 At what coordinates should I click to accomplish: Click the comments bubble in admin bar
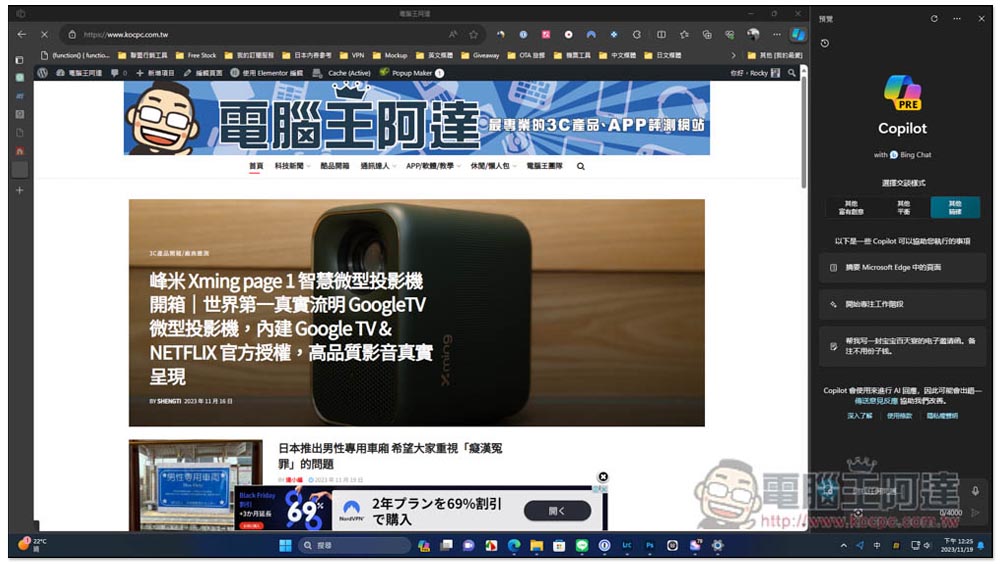click(x=119, y=73)
